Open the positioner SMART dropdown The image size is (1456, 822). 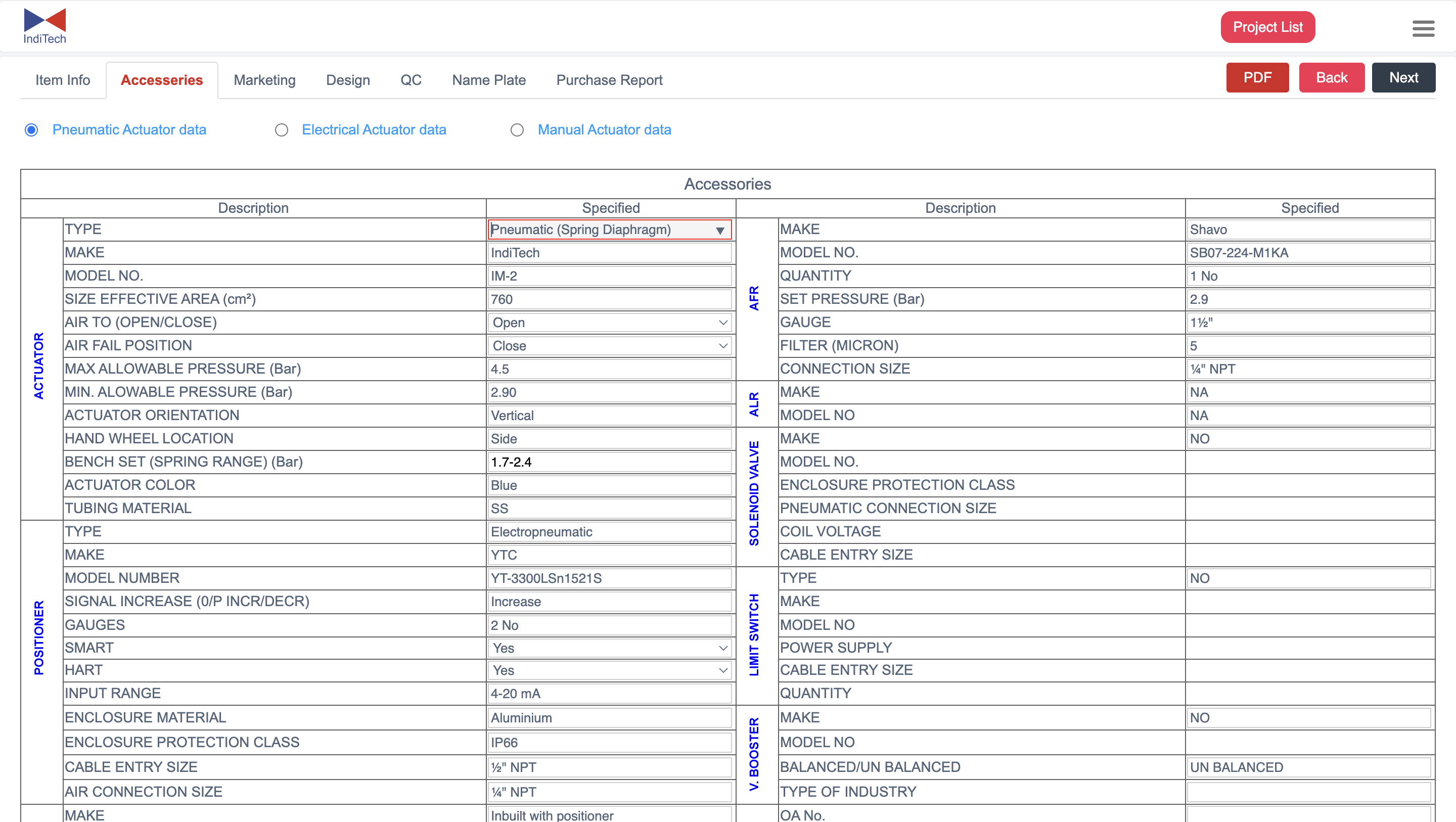point(609,648)
